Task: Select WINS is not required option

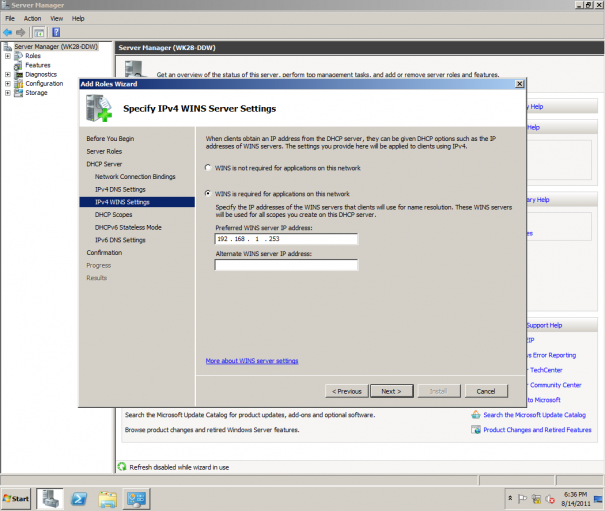Action: [208, 168]
